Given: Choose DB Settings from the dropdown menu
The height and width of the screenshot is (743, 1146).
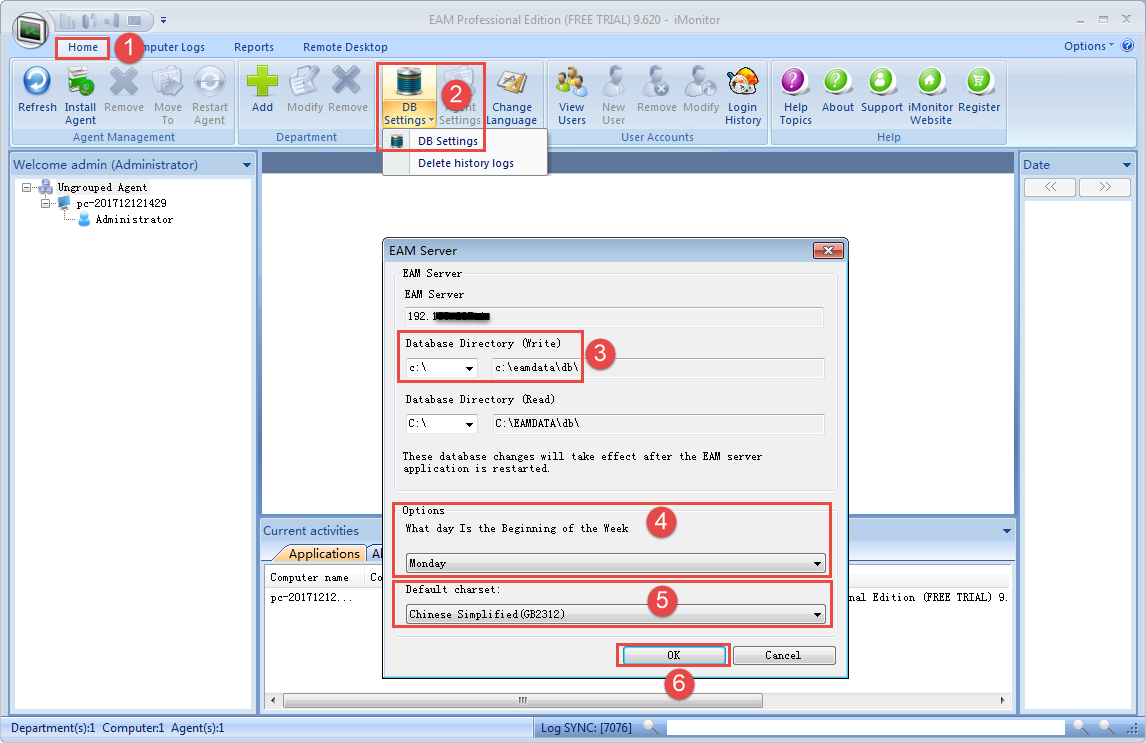Looking at the screenshot, I should point(447,141).
